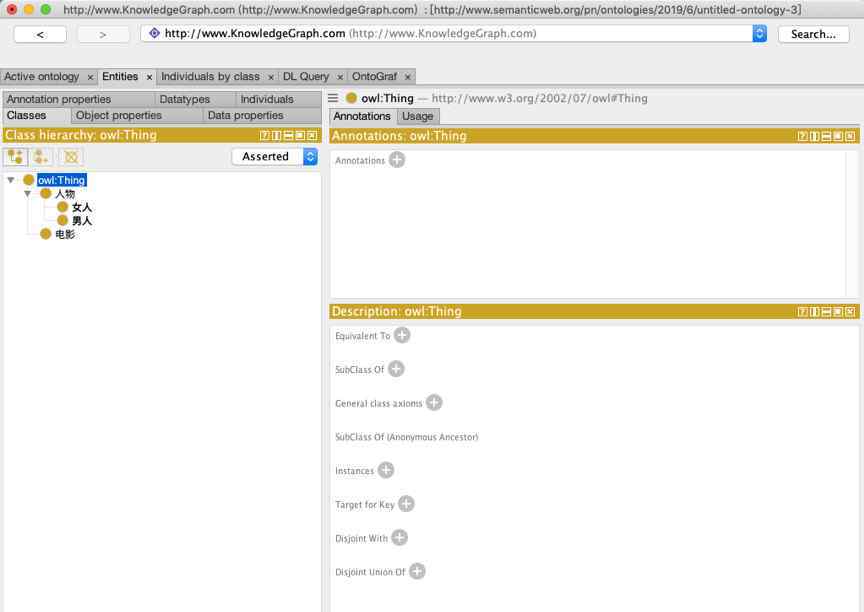Open Individuals by class tab
Image resolution: width=864 pixels, height=612 pixels.
click(x=210, y=77)
